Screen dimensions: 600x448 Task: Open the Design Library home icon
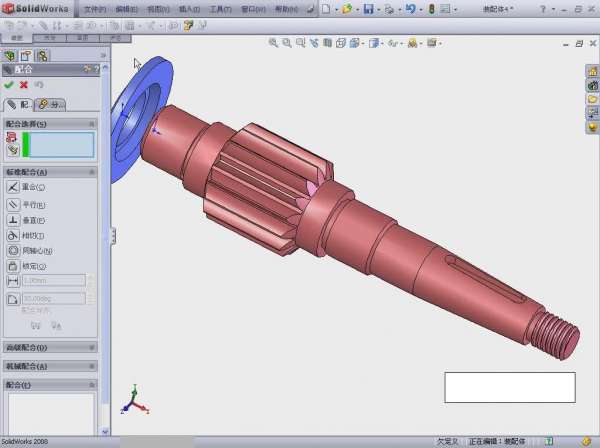click(593, 71)
